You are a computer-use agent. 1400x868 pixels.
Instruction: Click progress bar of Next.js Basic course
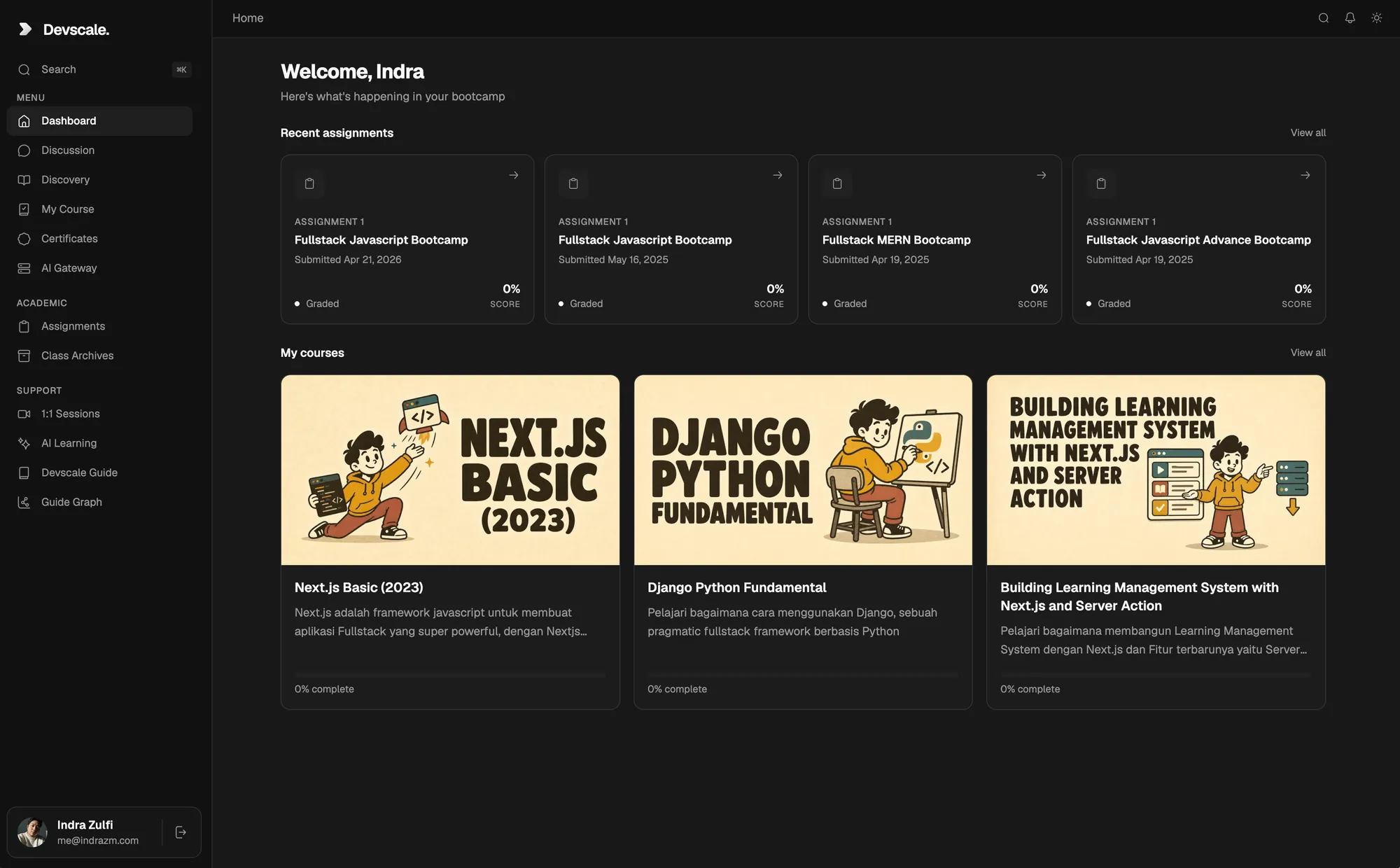pyautogui.click(x=450, y=675)
